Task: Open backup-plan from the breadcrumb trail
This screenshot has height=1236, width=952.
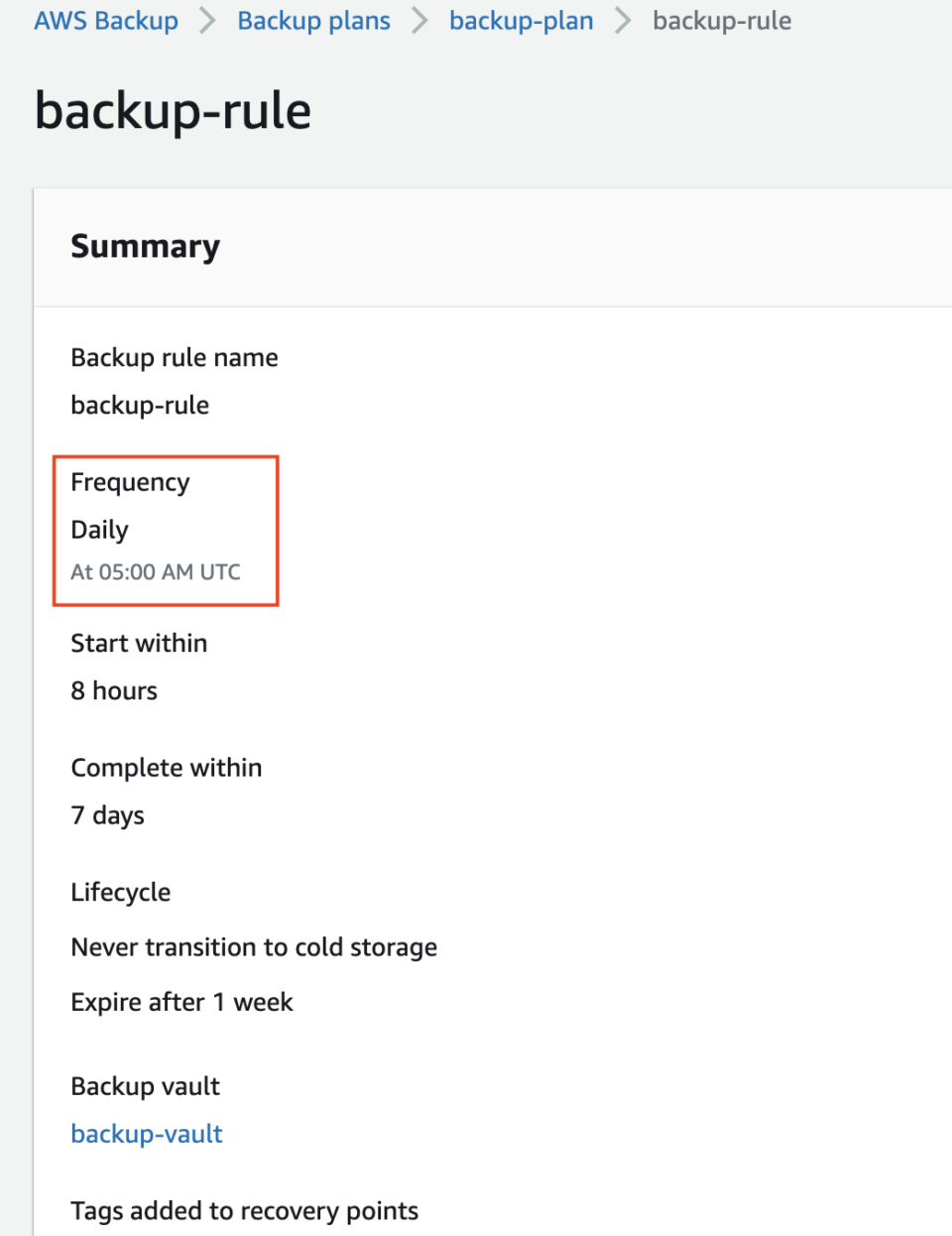Action: click(x=521, y=20)
